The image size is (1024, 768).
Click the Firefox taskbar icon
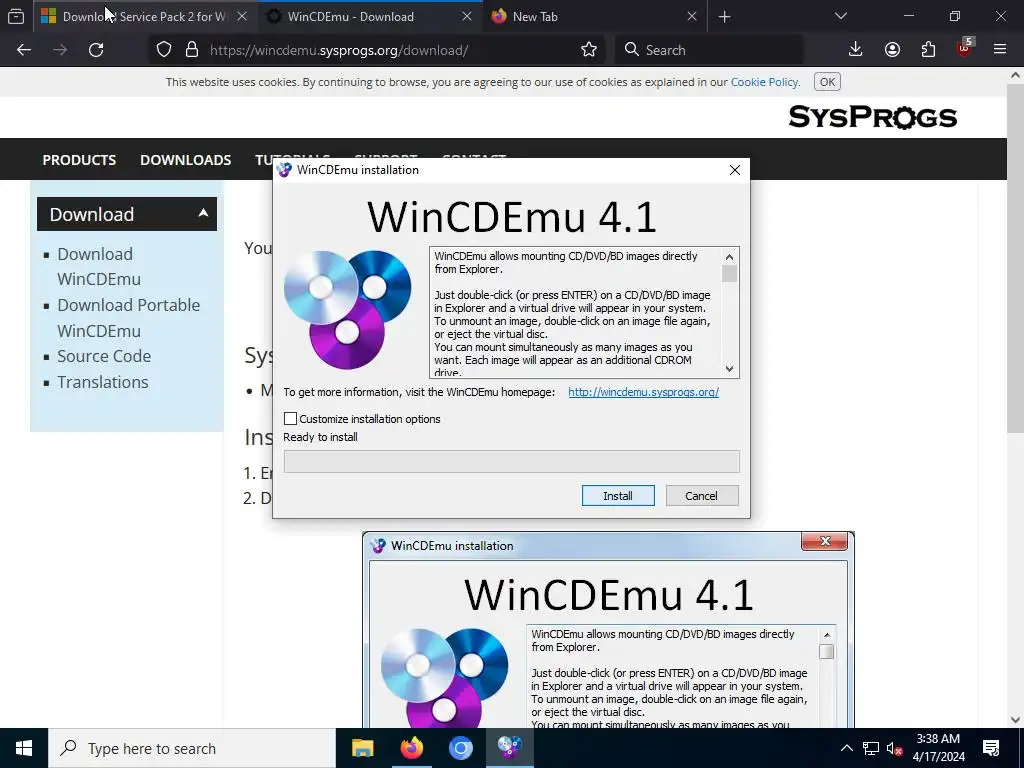coord(411,748)
